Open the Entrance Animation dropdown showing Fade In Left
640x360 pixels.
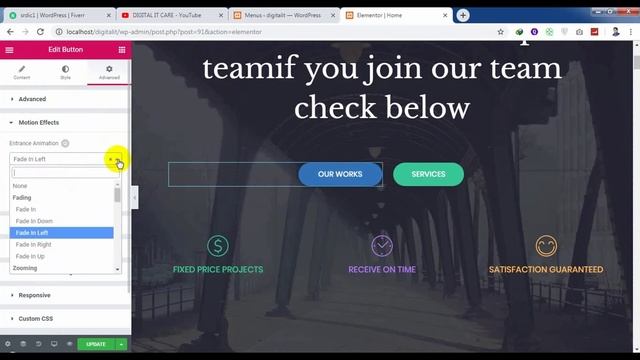click(65, 159)
